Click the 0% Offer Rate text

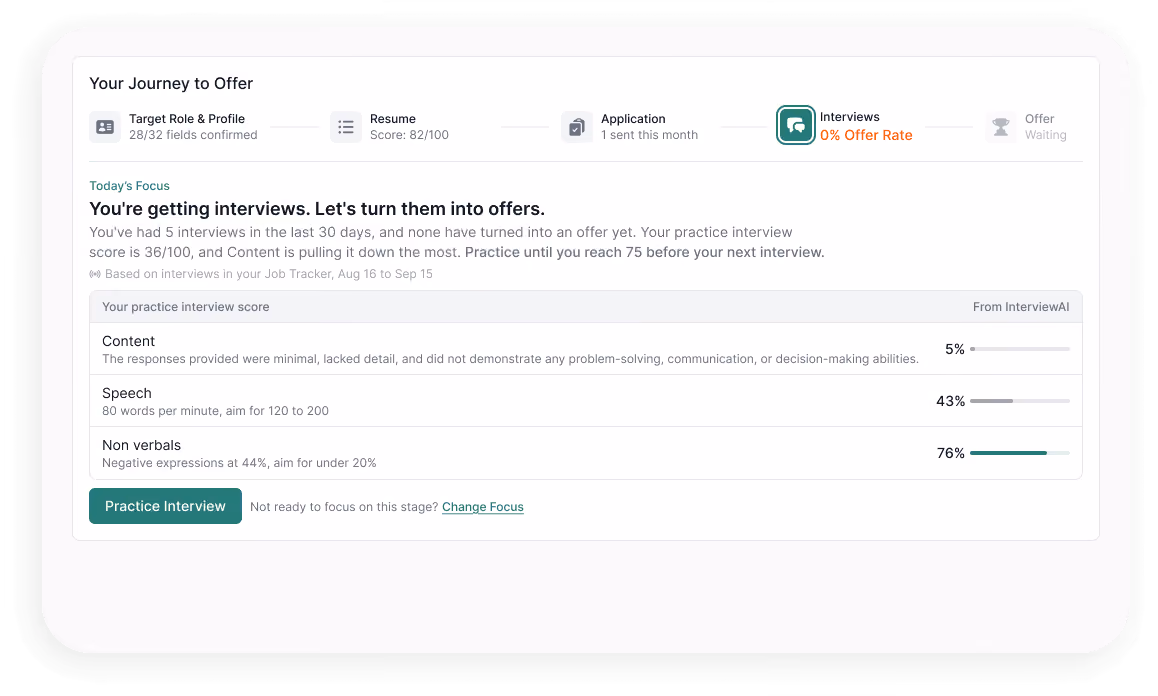pos(866,135)
